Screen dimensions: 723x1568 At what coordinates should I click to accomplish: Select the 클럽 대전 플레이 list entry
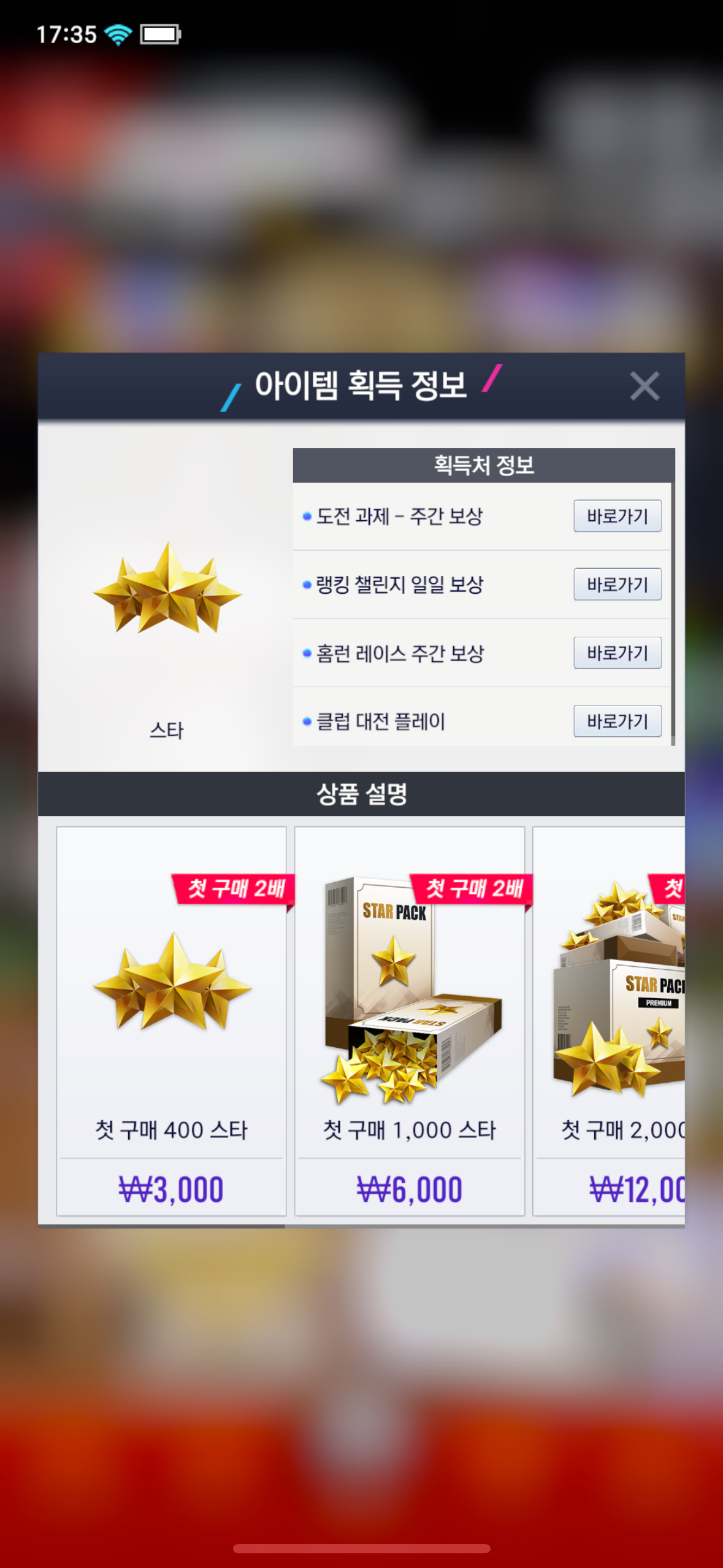(x=481, y=718)
